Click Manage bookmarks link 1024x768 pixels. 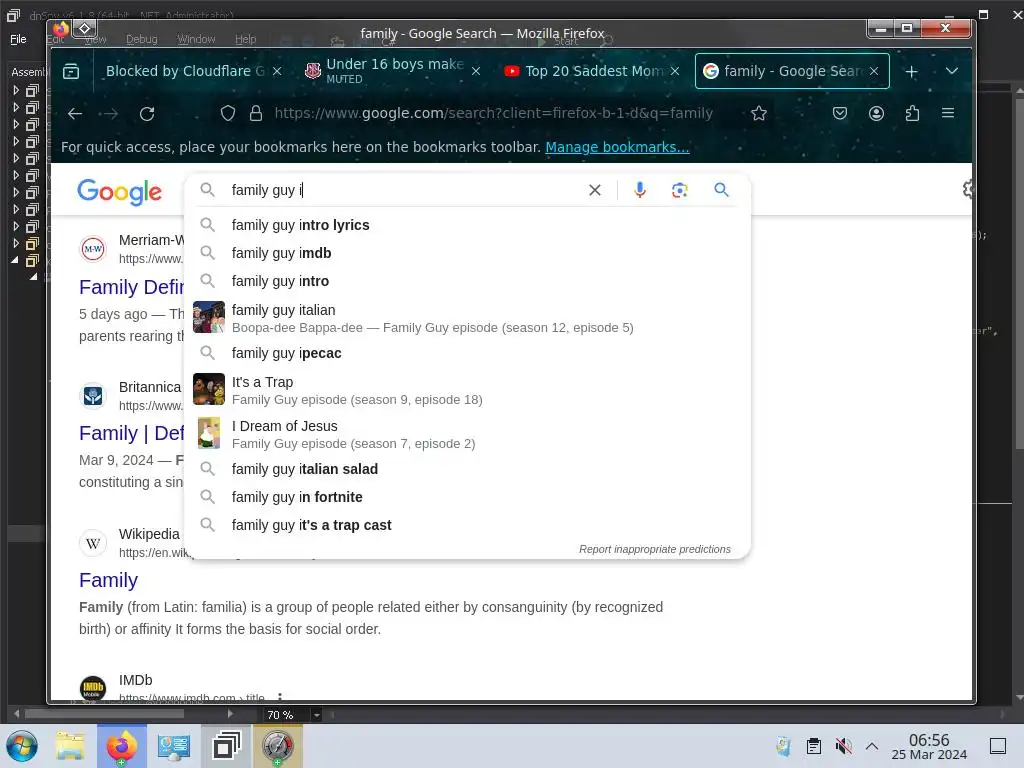point(617,147)
